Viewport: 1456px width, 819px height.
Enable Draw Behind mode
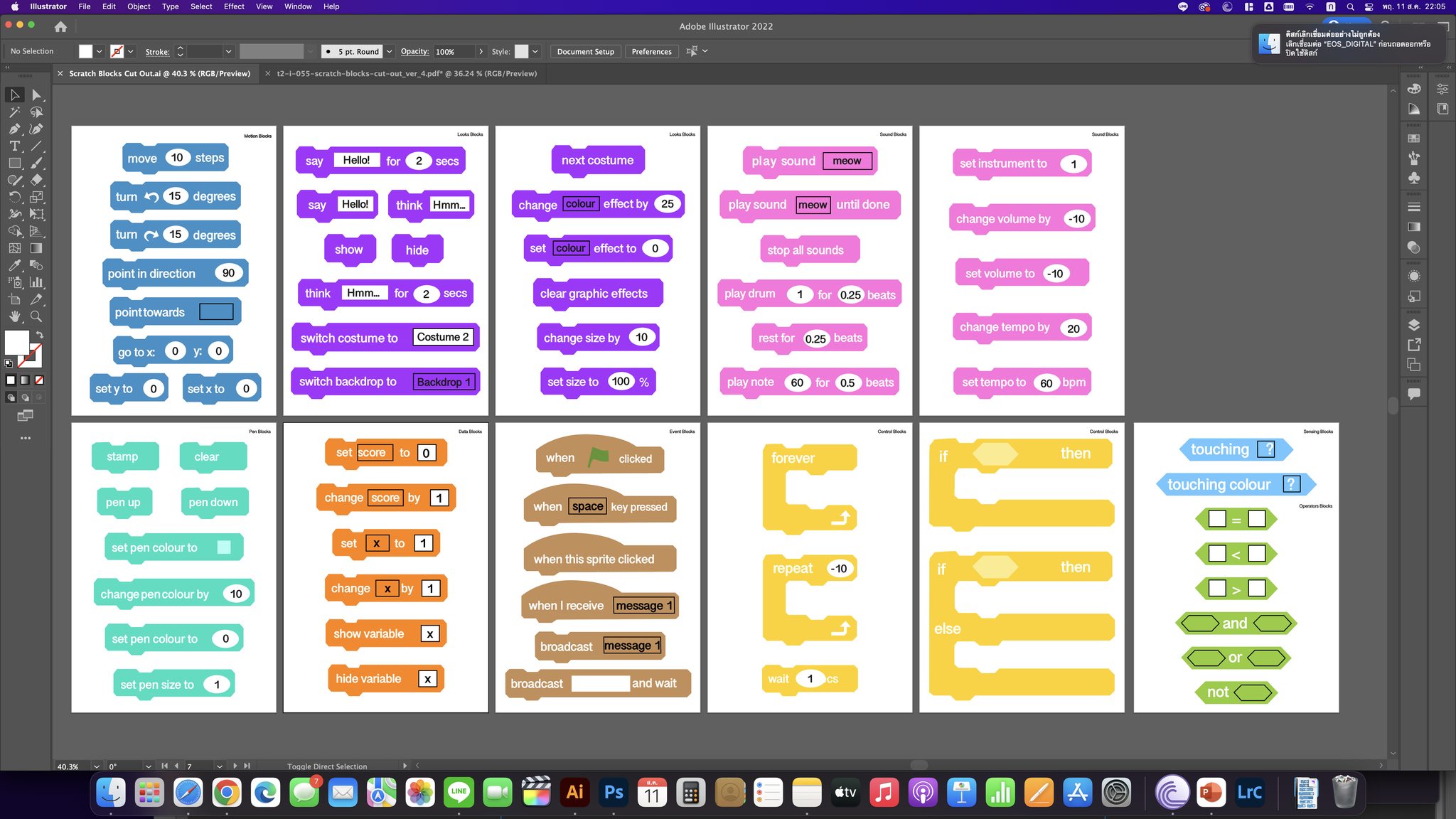[25, 397]
